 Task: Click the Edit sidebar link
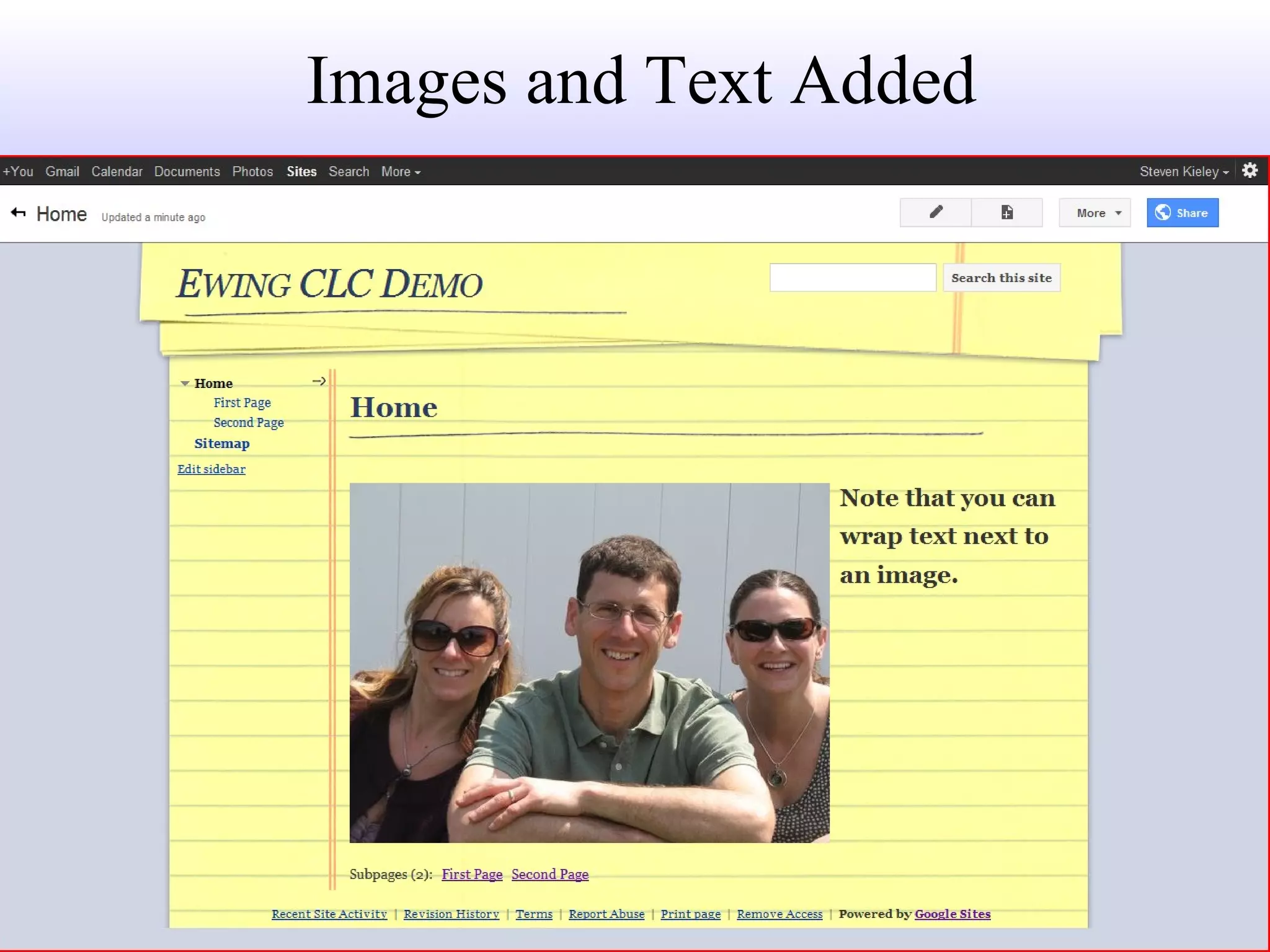tap(211, 469)
